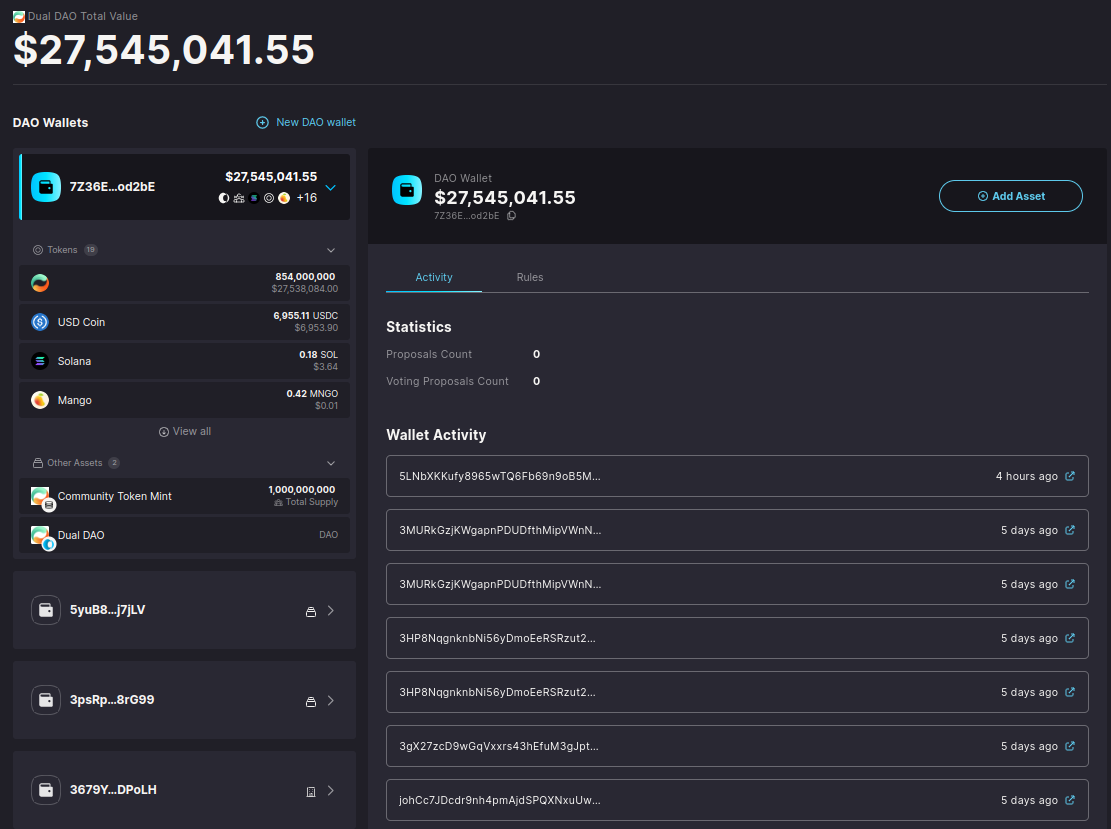Open the USD Coin token row

click(x=184, y=322)
